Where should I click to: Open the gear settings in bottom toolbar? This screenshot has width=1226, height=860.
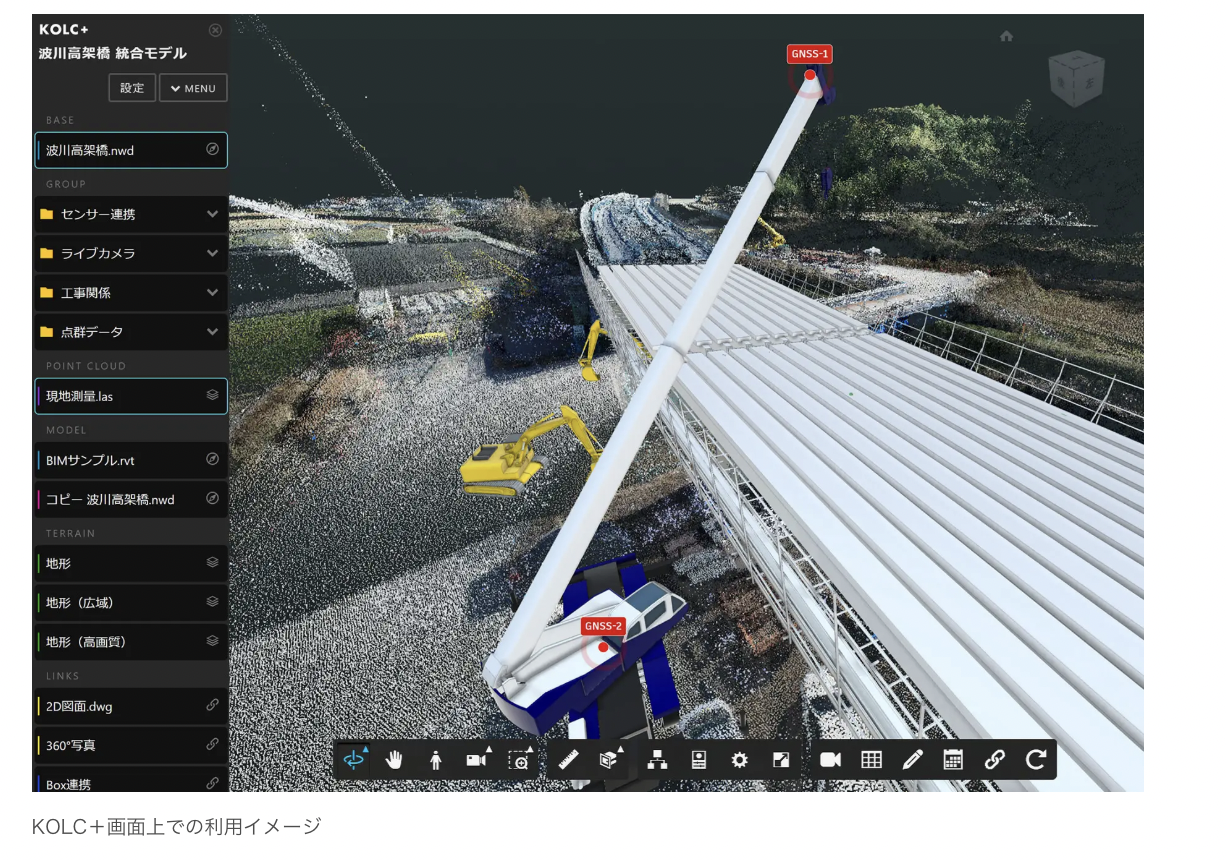[x=740, y=760]
